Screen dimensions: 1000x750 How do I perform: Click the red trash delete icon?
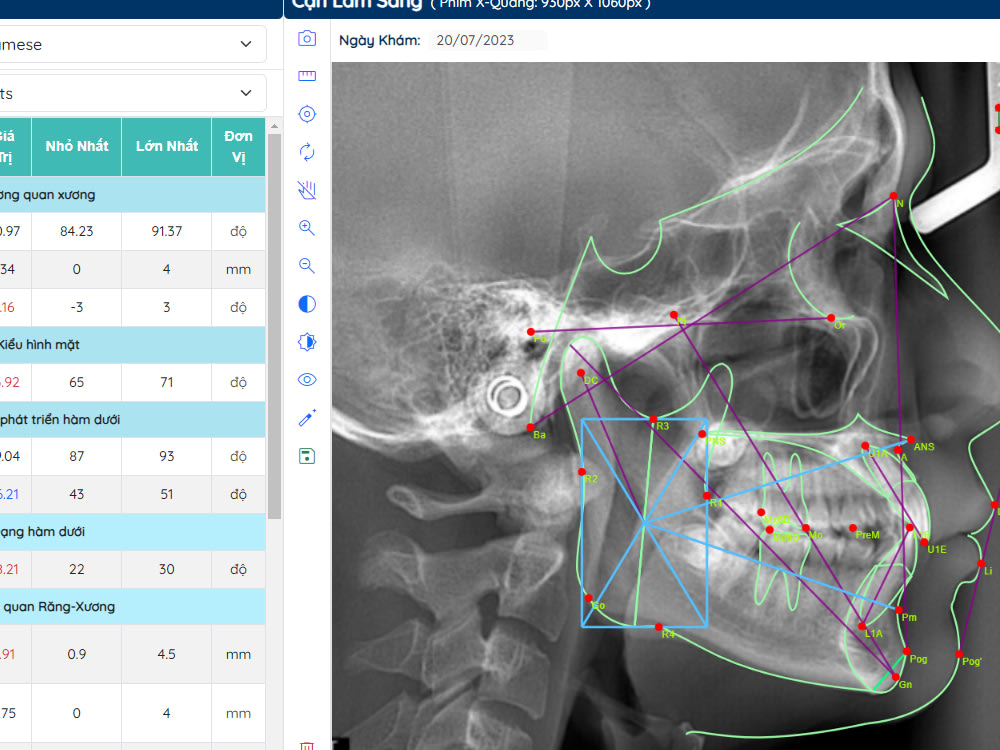(x=307, y=746)
